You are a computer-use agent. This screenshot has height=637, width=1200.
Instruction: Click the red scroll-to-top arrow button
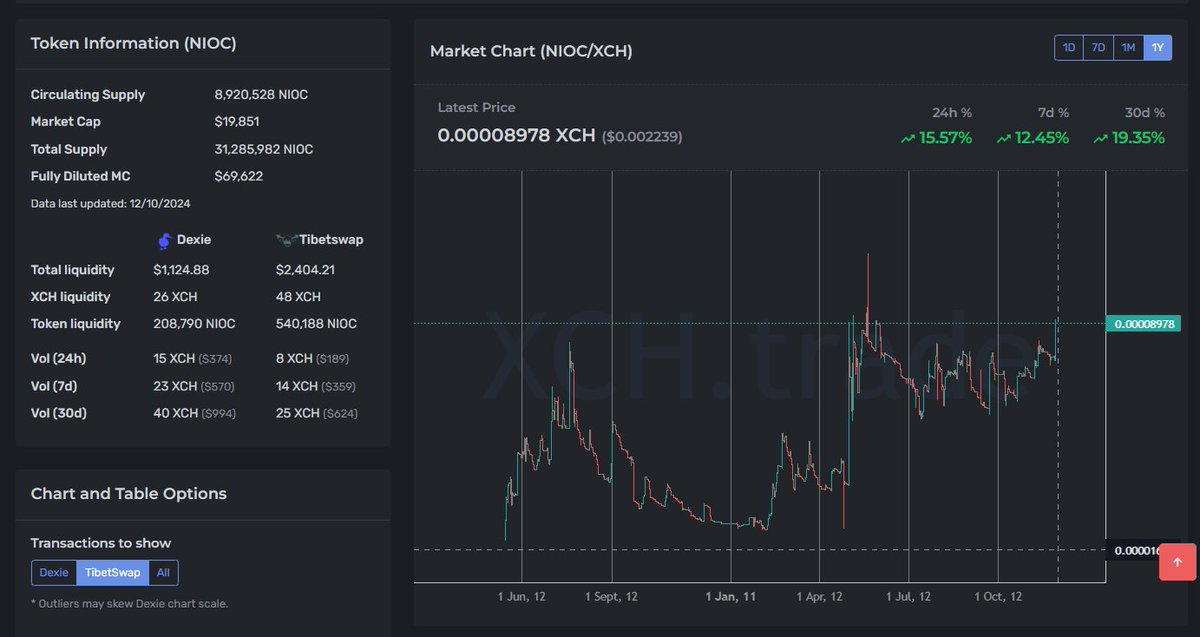(x=1177, y=562)
